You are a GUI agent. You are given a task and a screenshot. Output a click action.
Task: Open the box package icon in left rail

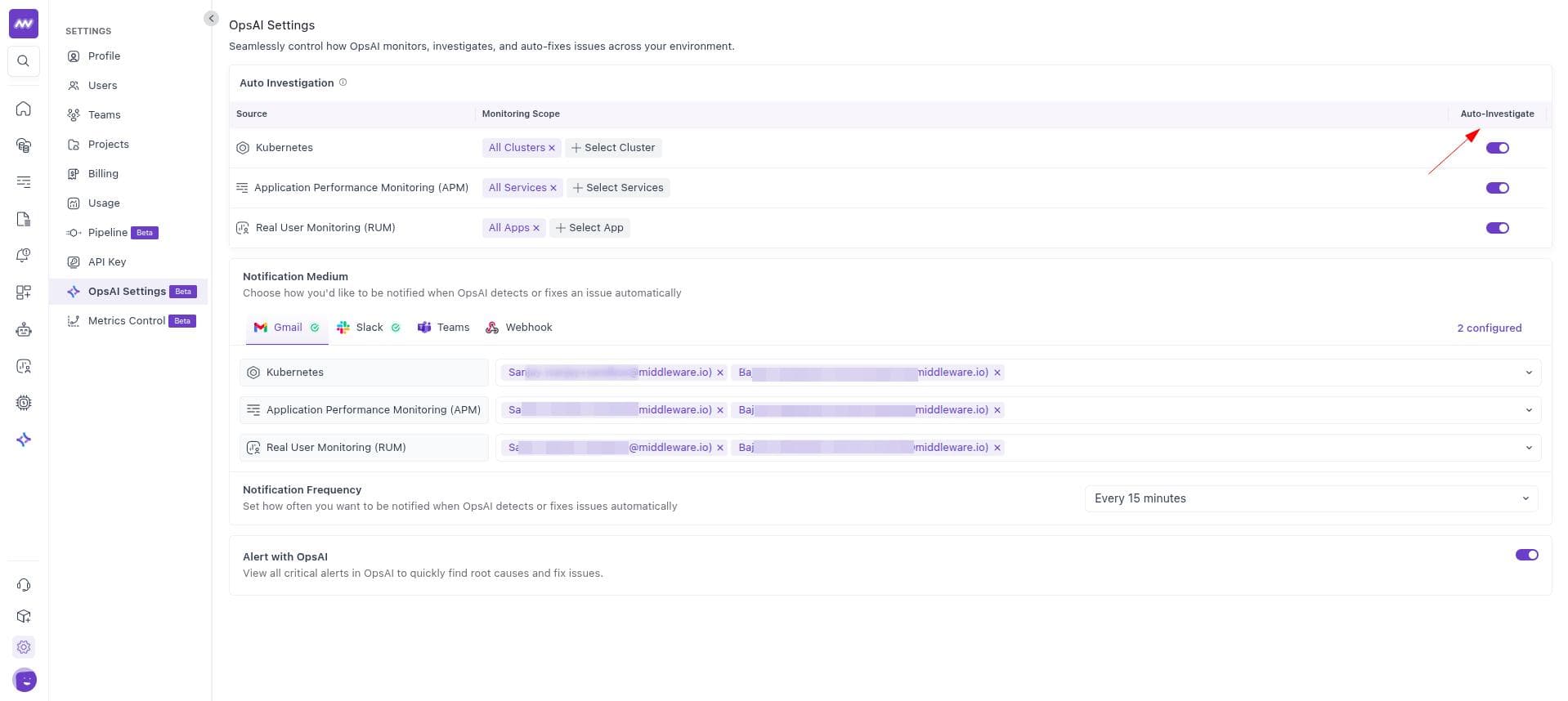24,616
